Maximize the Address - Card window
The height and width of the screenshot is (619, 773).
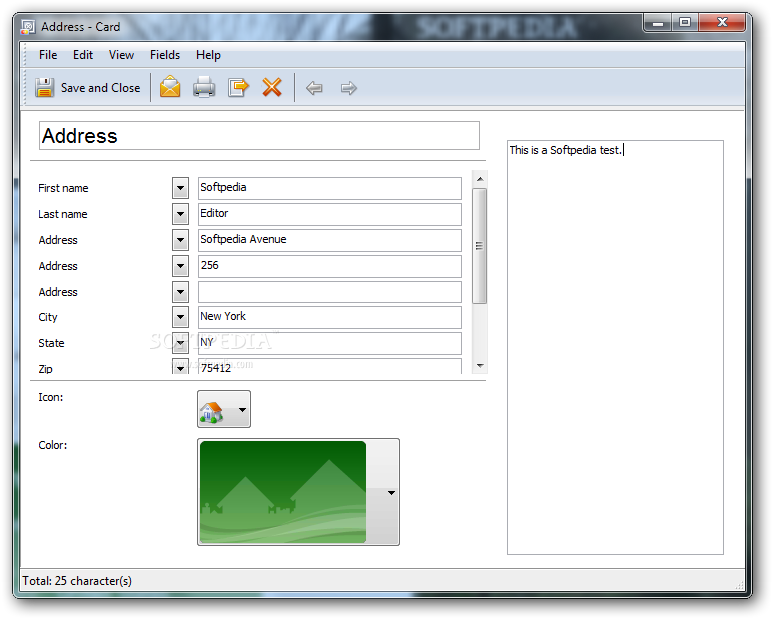tap(685, 23)
